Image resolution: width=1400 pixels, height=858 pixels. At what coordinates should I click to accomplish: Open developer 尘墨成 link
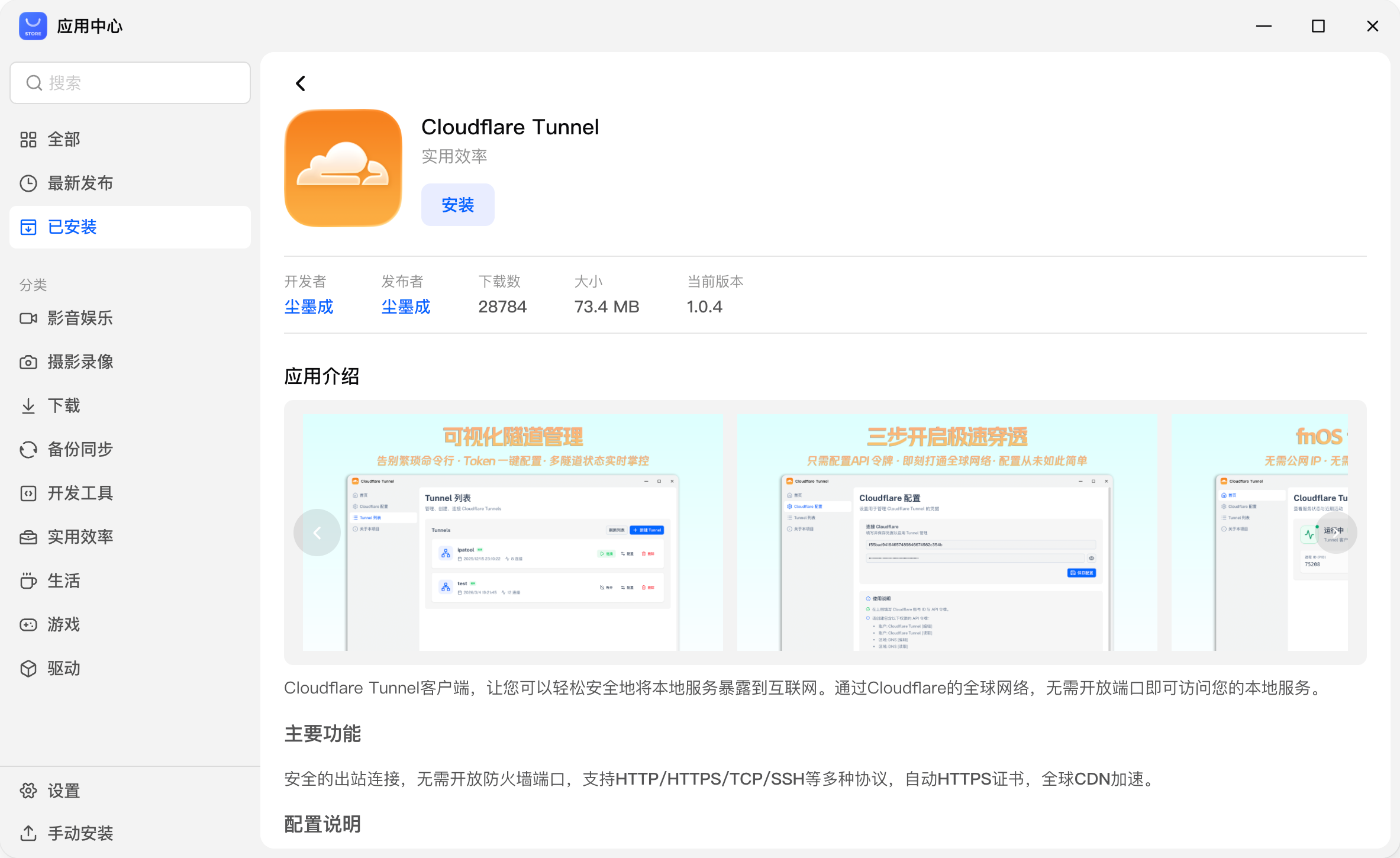[309, 307]
